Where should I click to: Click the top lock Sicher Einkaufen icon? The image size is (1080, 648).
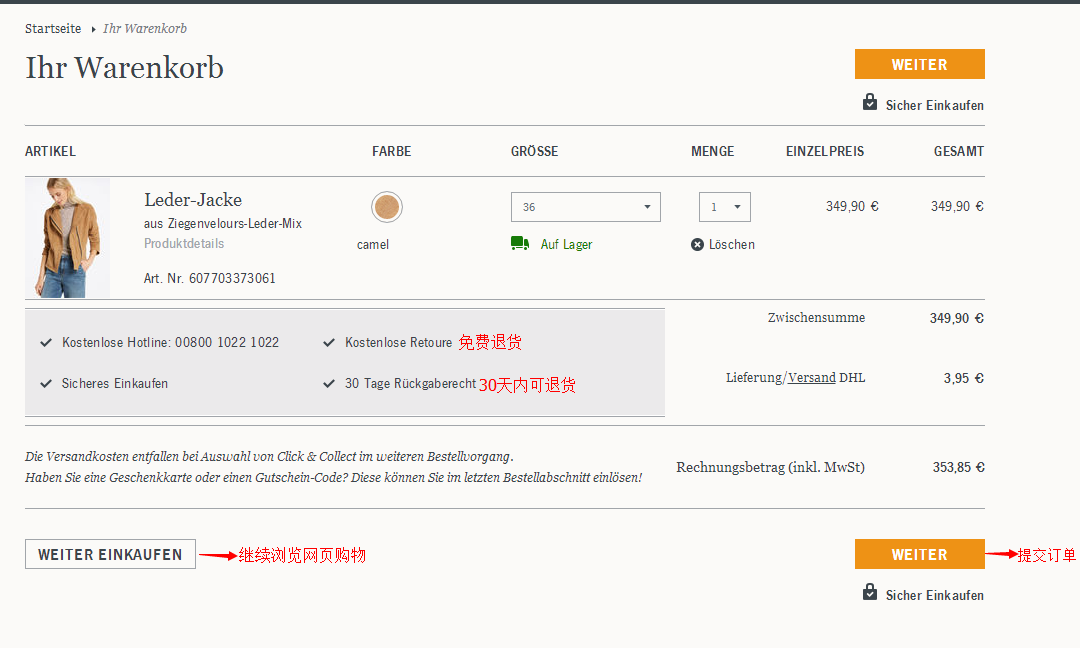[870, 103]
